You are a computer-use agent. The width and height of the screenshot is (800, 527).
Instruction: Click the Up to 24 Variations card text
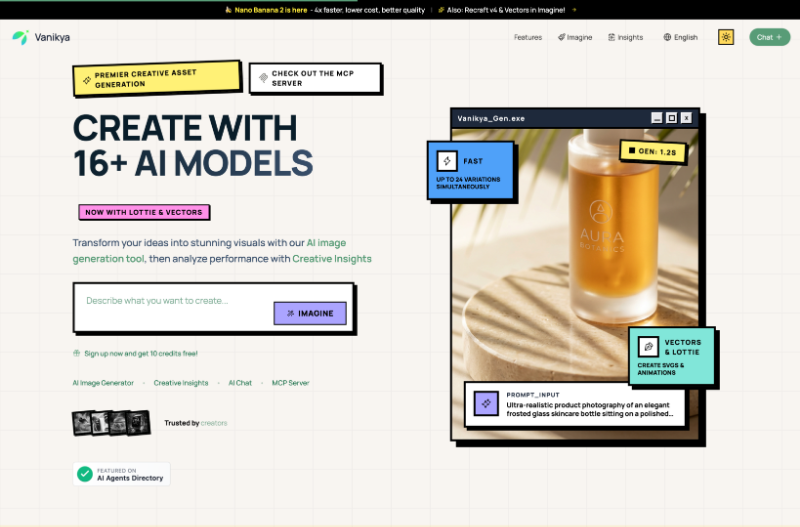pyautogui.click(x=468, y=183)
